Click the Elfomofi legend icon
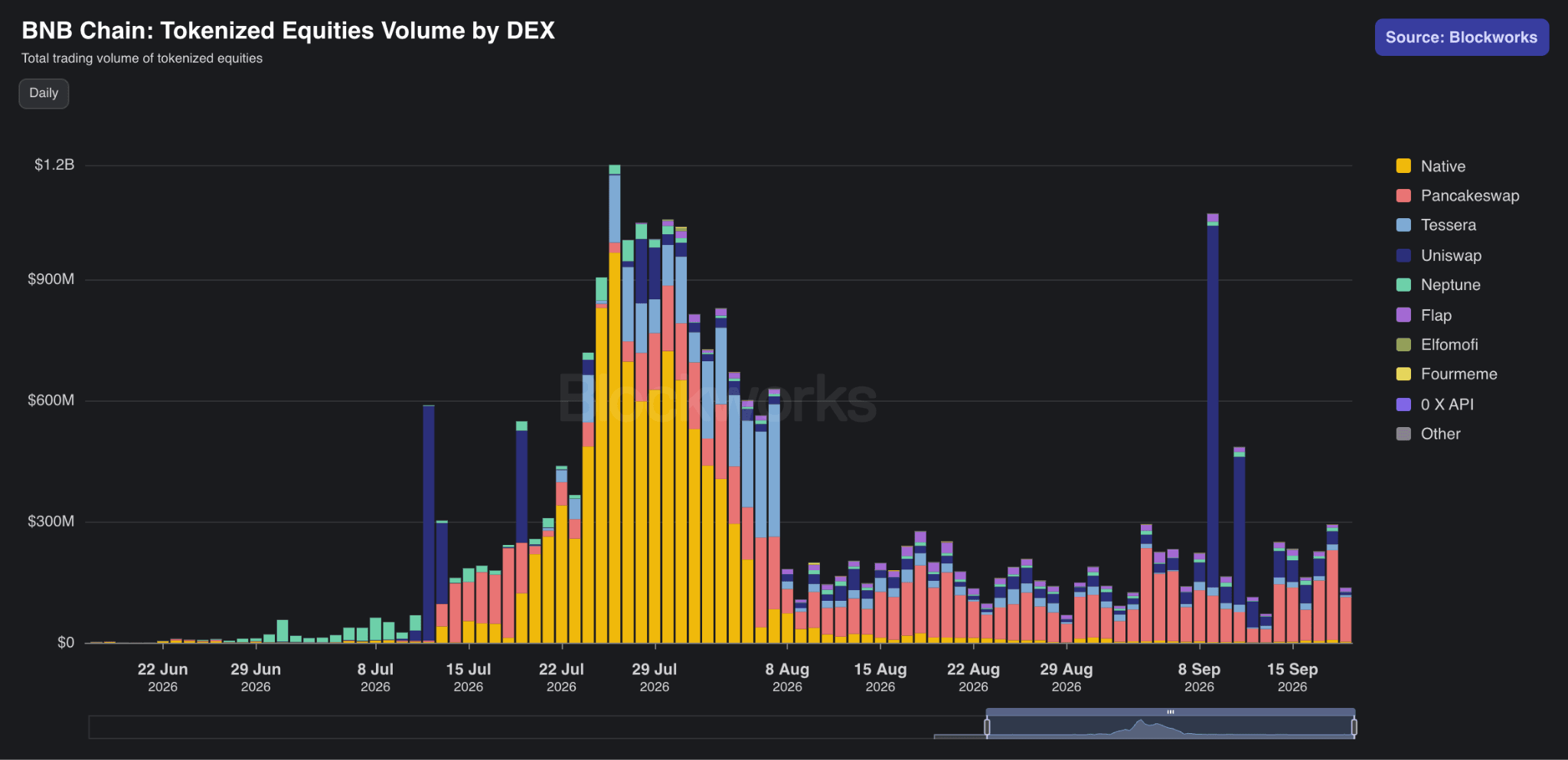The image size is (1568, 760). click(x=1403, y=344)
